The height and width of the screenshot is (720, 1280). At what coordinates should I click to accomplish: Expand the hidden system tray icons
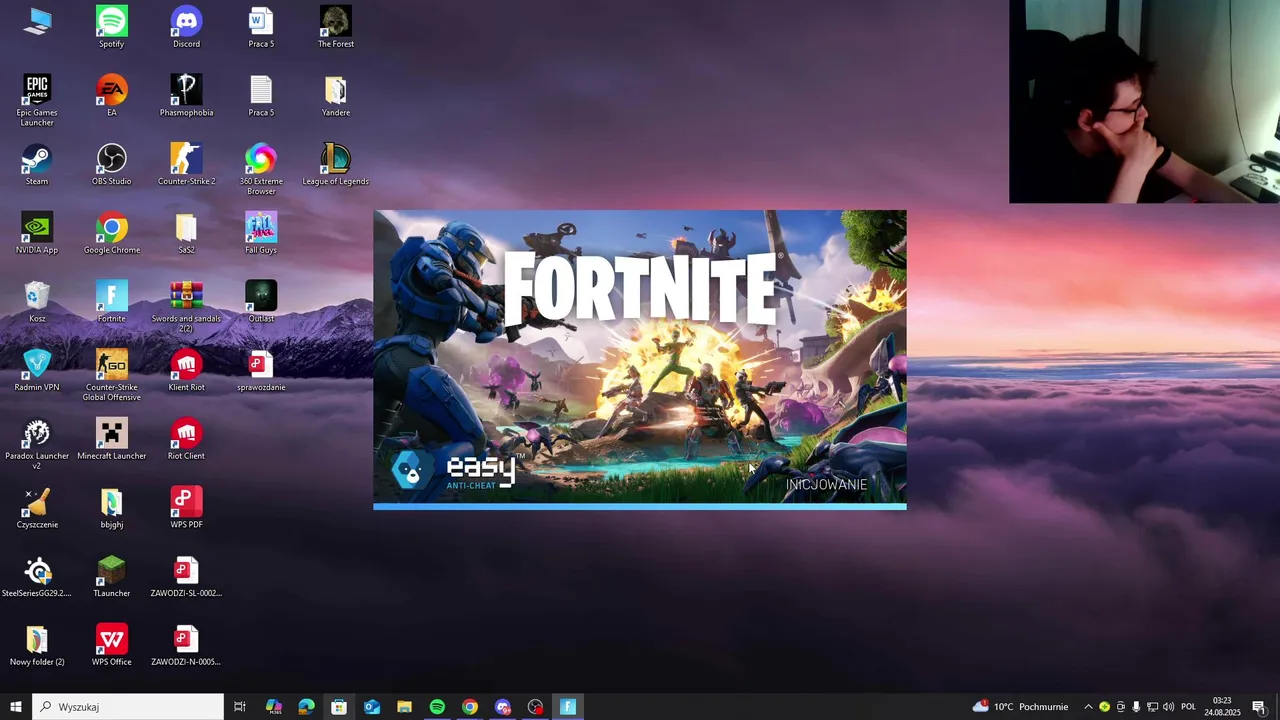1089,707
